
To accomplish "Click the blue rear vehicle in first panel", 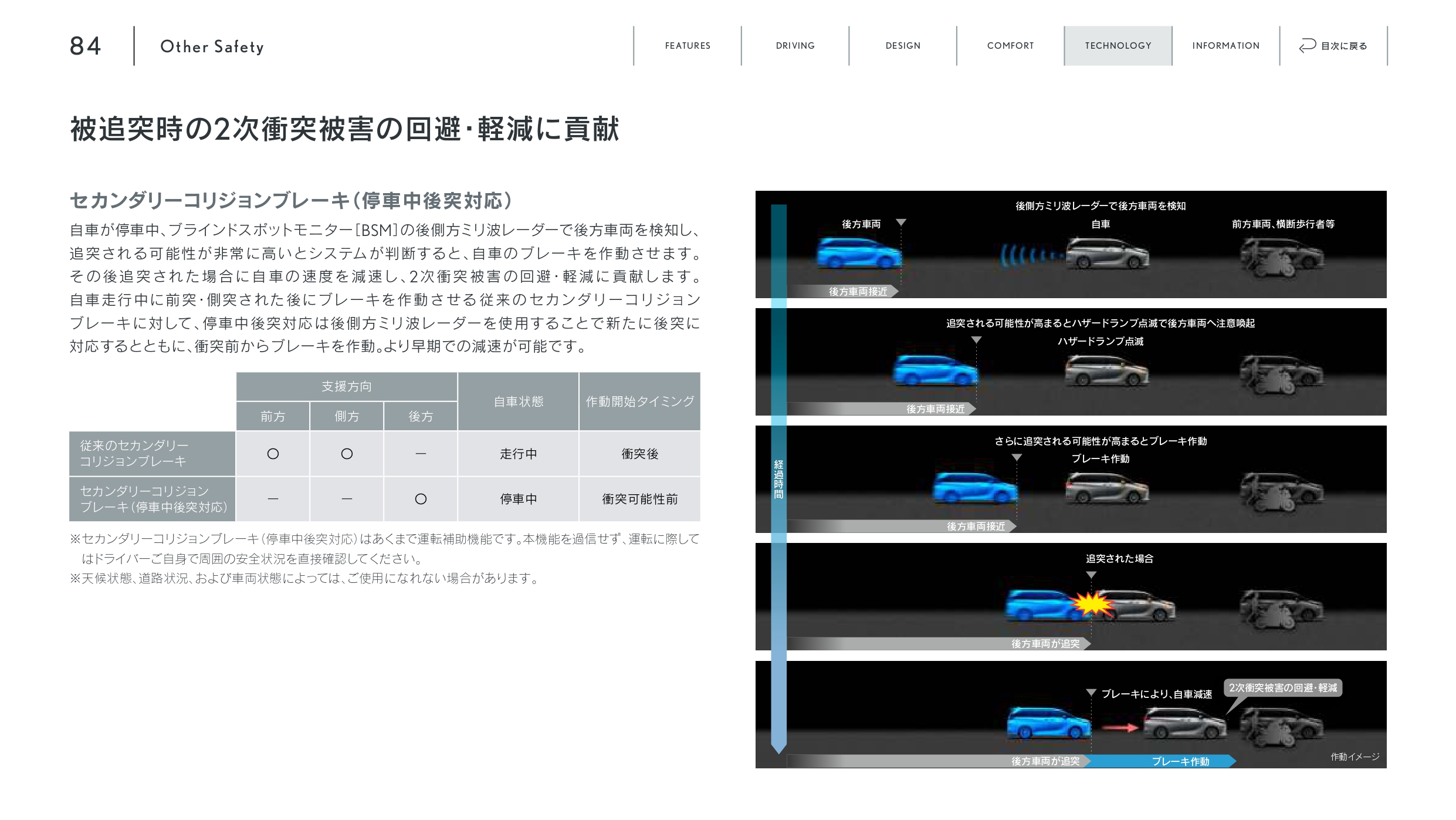I will coord(859,254).
